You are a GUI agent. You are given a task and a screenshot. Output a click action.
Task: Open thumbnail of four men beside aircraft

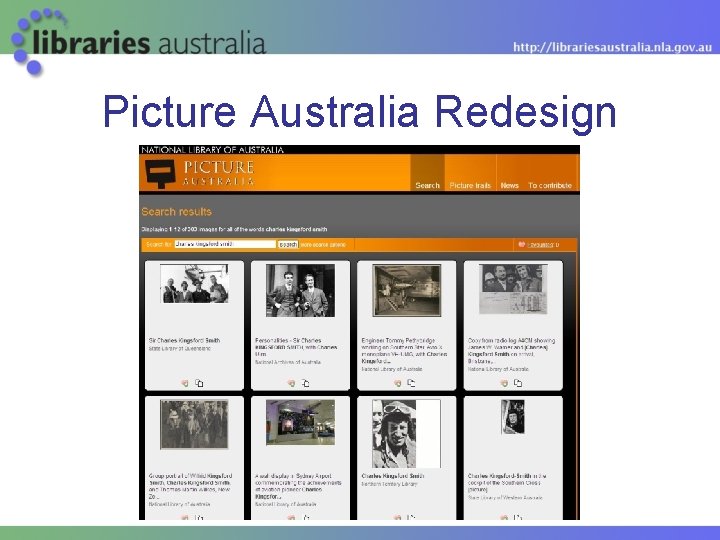click(194, 283)
